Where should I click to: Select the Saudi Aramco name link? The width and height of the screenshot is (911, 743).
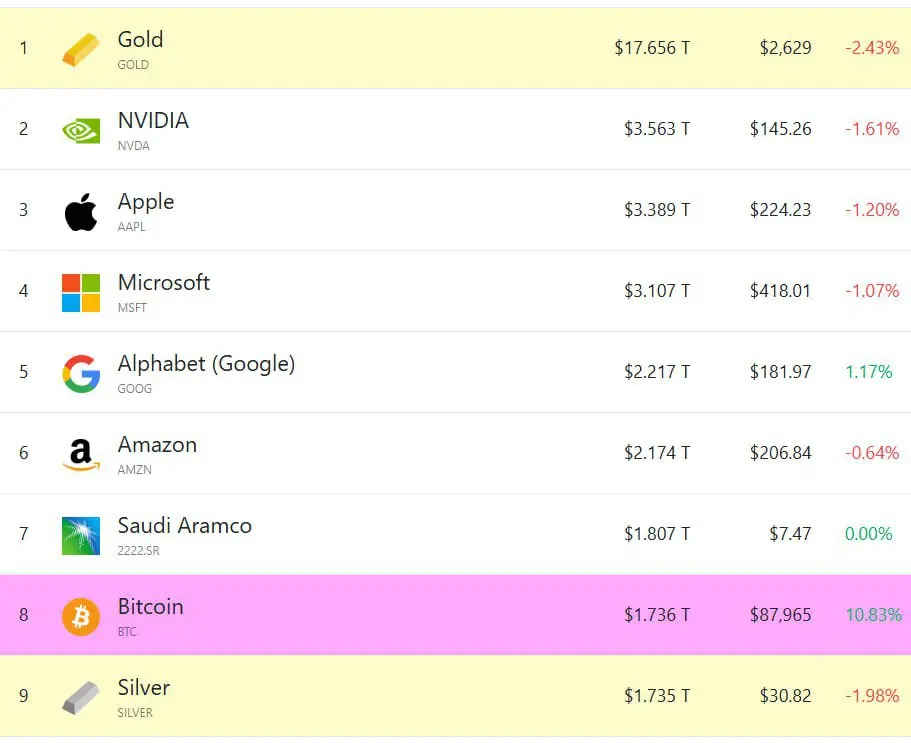click(185, 525)
